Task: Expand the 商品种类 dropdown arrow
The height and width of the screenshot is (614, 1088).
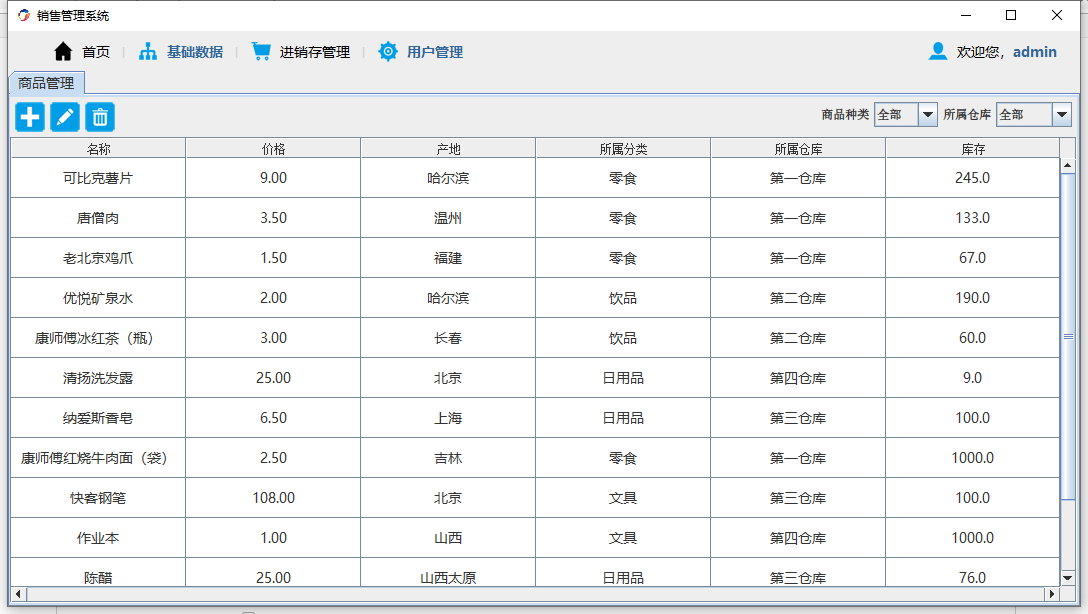Action: click(x=928, y=114)
